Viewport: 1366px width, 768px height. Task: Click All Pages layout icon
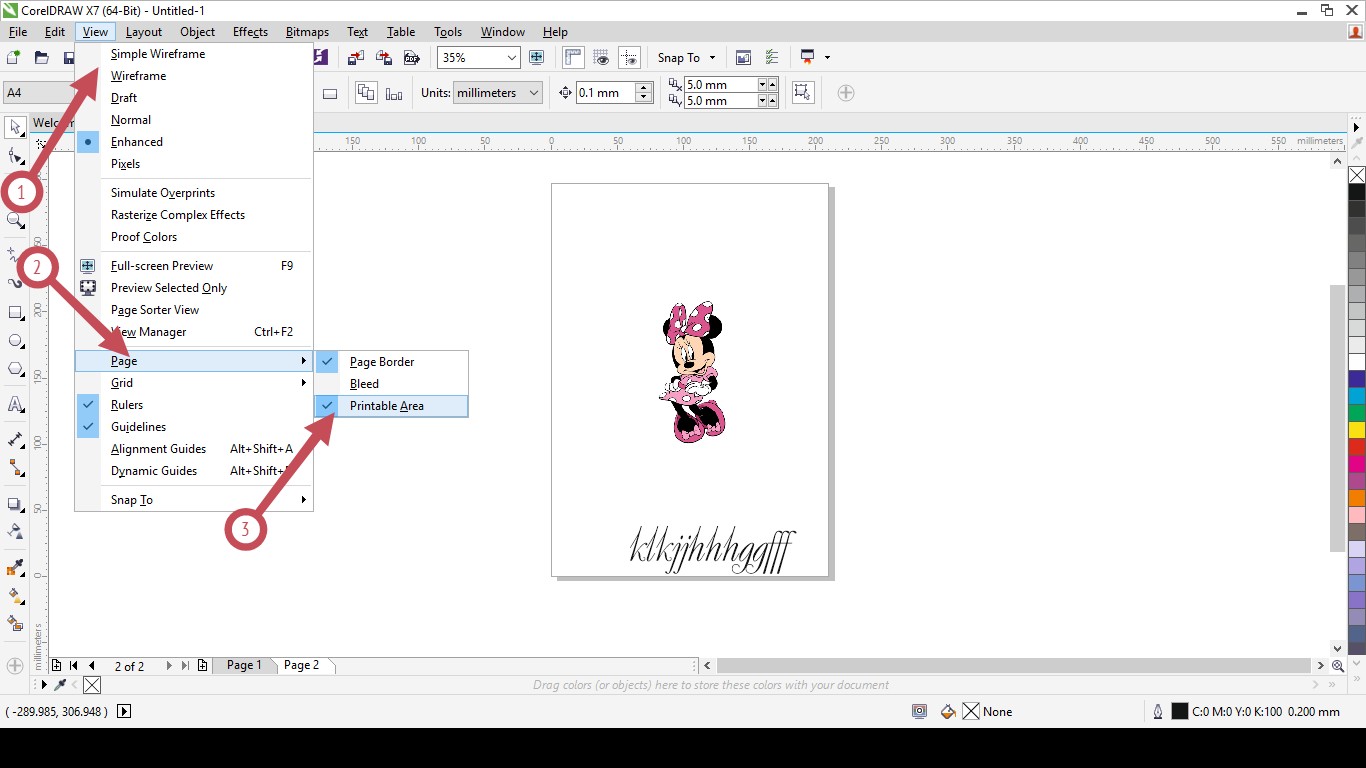point(367,93)
